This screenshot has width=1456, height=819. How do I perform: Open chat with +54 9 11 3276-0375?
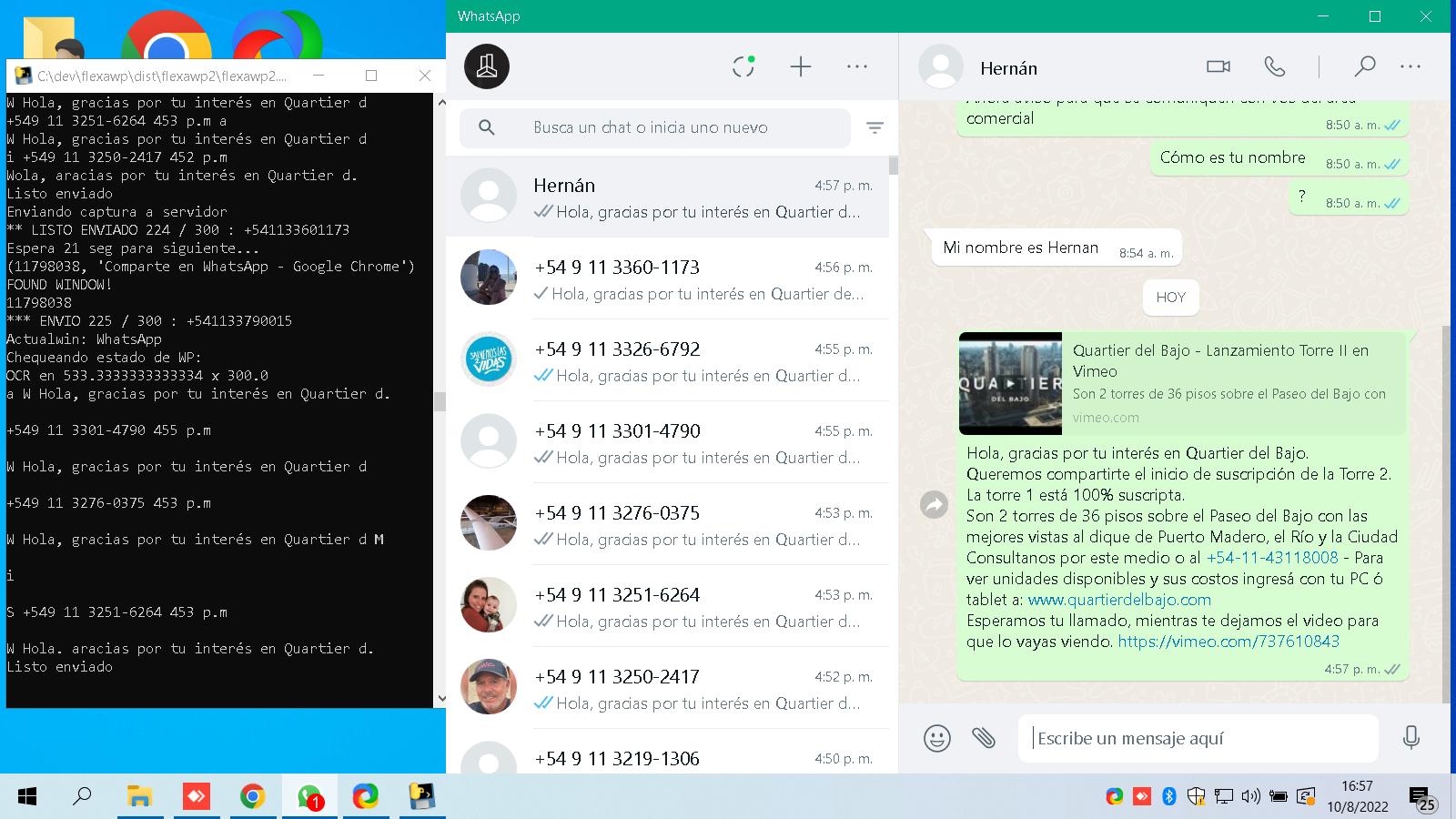pos(667,524)
